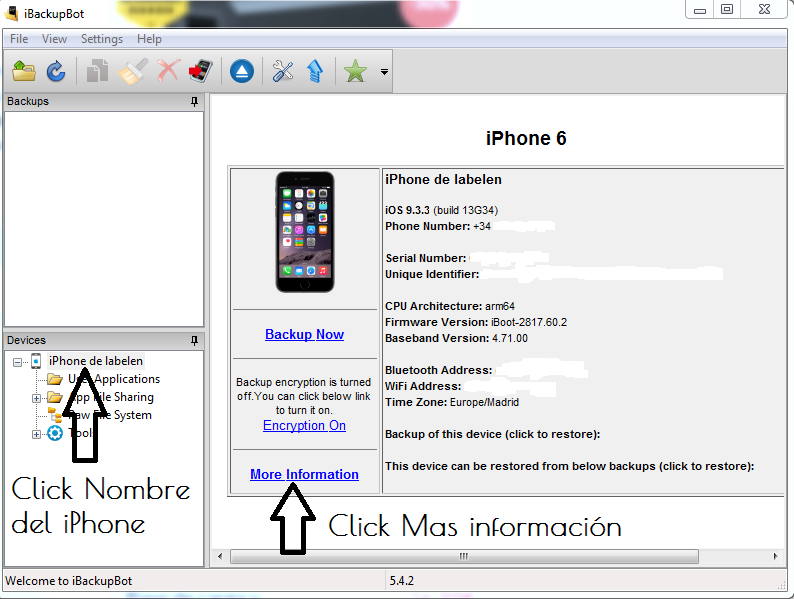Collapse the iPhone de labelen tree node
Image resolution: width=794 pixels, height=599 pixels.
pos(18,361)
